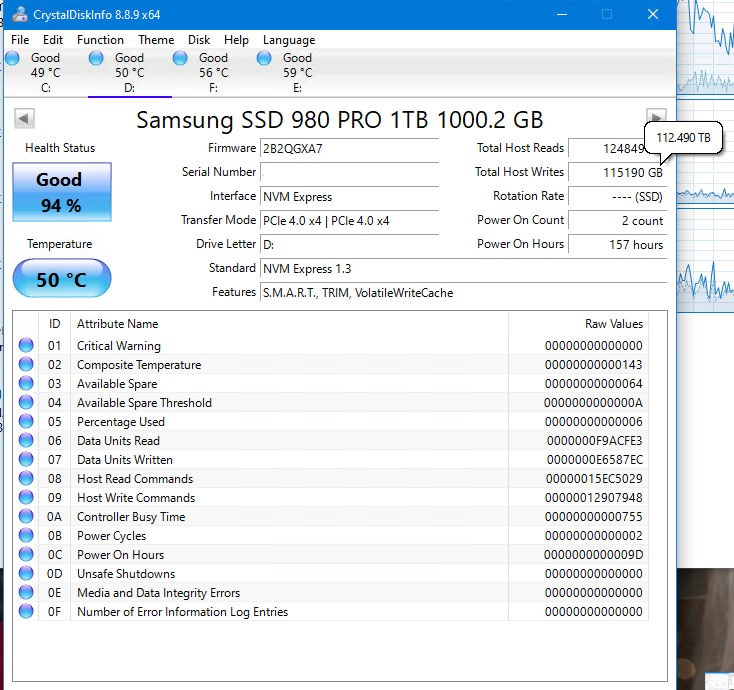
Task: Select the C: drive status orb
Action: click(x=12, y=58)
